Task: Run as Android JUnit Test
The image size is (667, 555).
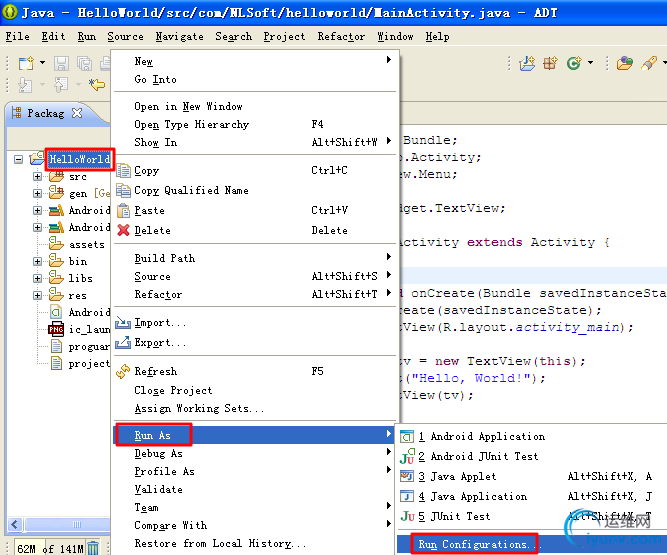Action: coord(532,456)
